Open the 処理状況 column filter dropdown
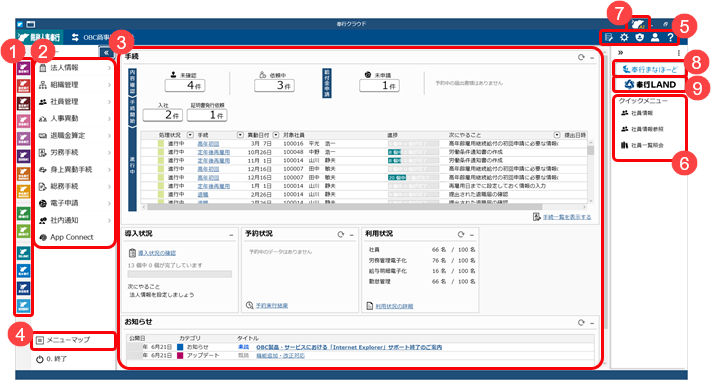Viewport: 711px width, 380px height. (x=190, y=135)
